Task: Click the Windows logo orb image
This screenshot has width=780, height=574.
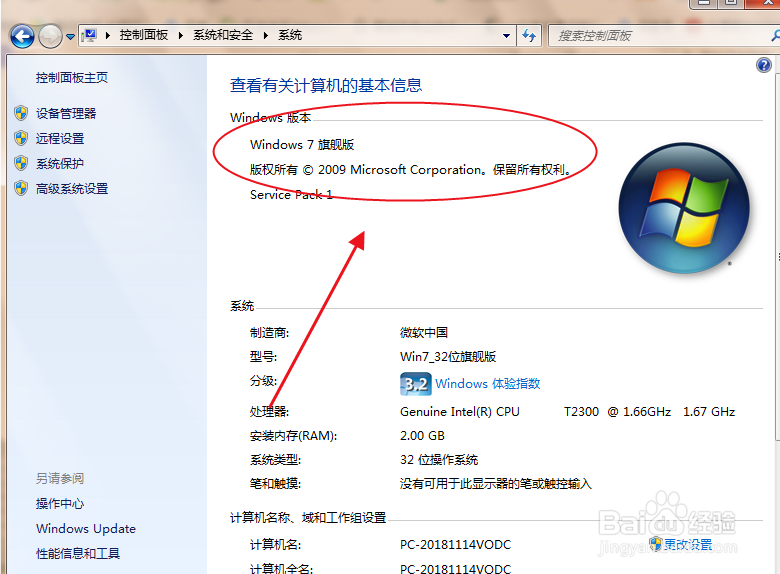Action: (x=683, y=208)
